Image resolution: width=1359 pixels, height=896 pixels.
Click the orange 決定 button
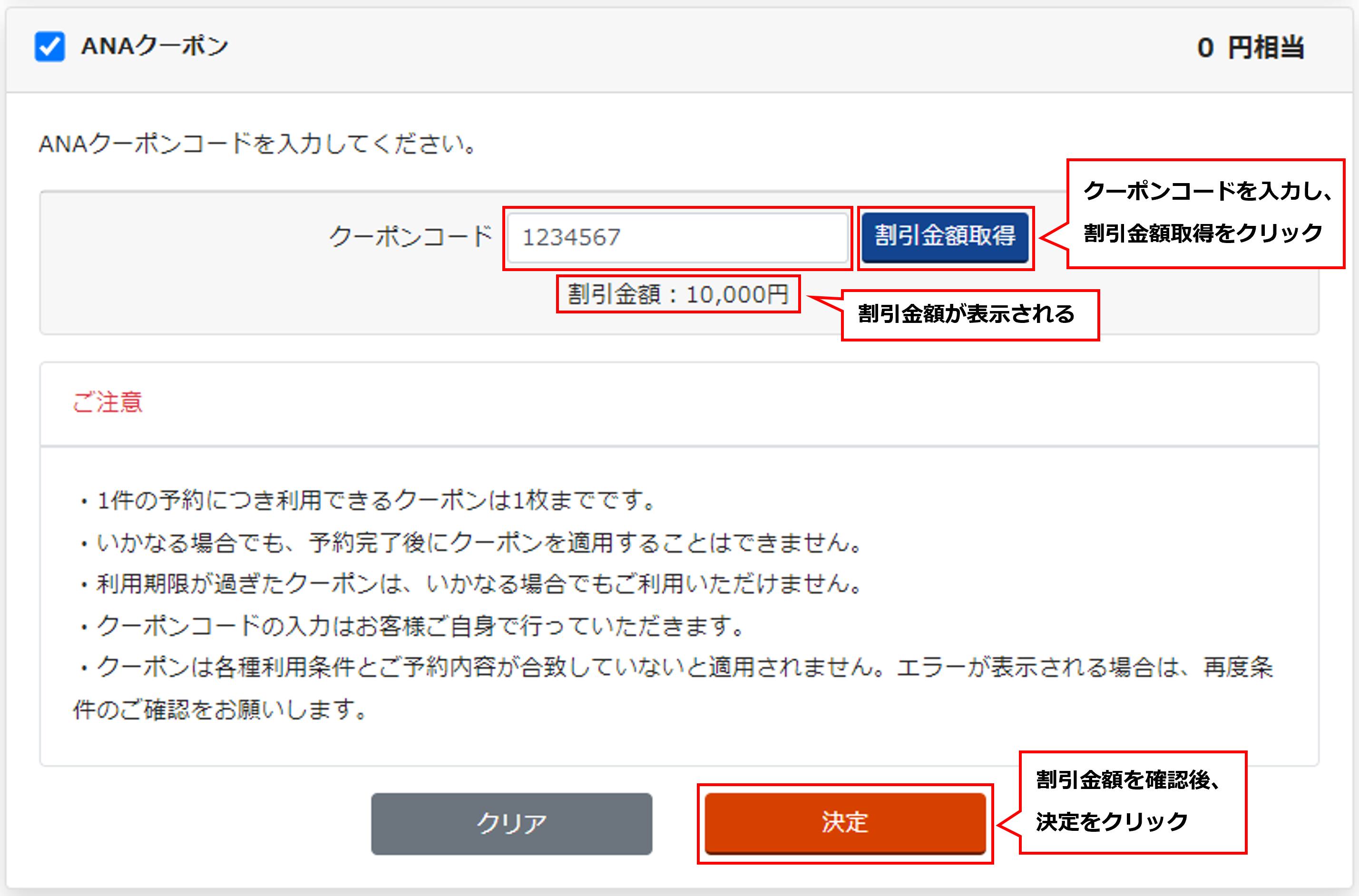(x=845, y=823)
